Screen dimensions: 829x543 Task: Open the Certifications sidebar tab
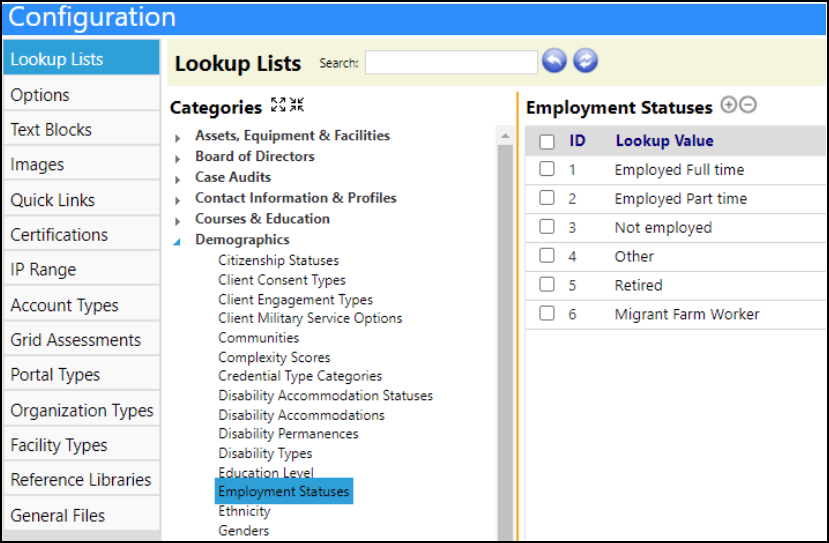pyautogui.click(x=81, y=234)
